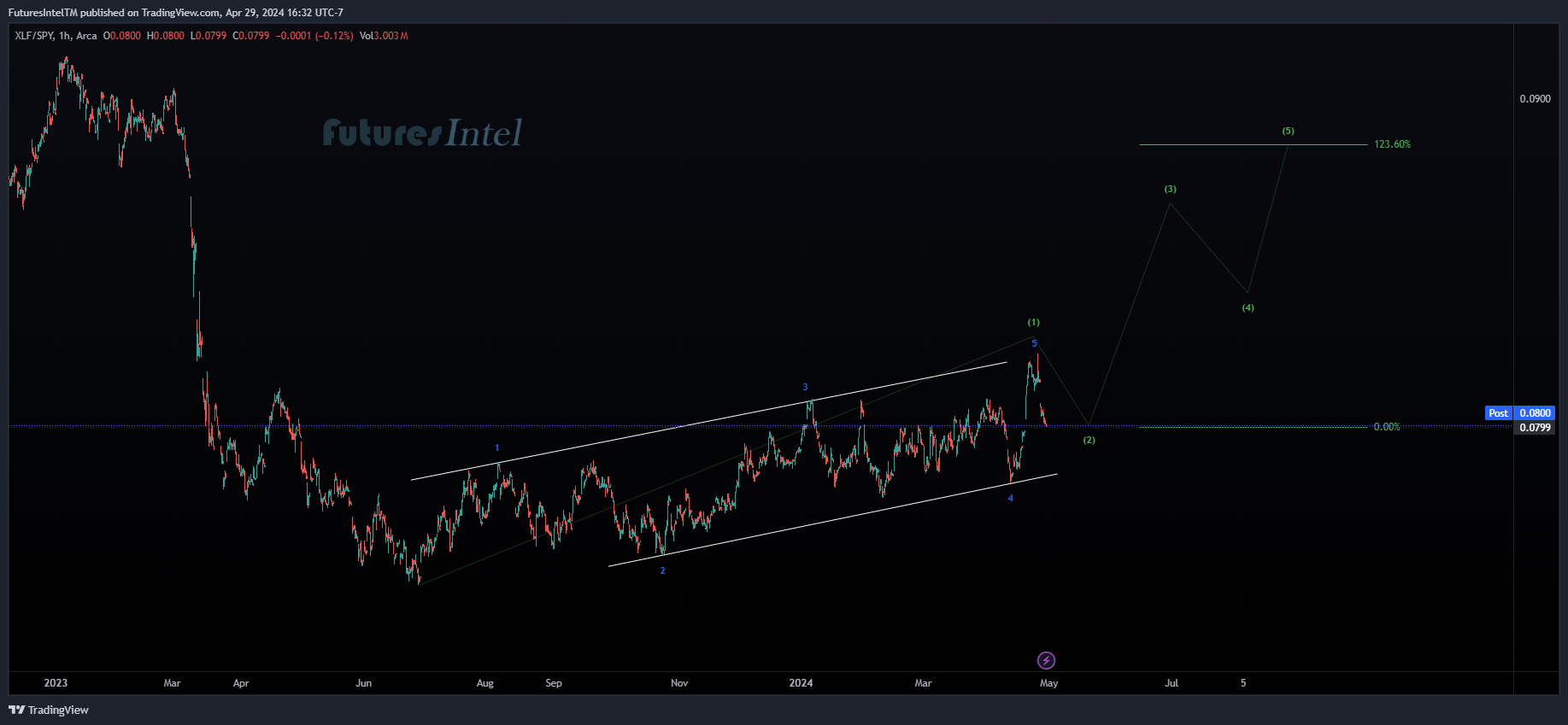
Task: Click the May time axis label
Action: pos(1049,683)
